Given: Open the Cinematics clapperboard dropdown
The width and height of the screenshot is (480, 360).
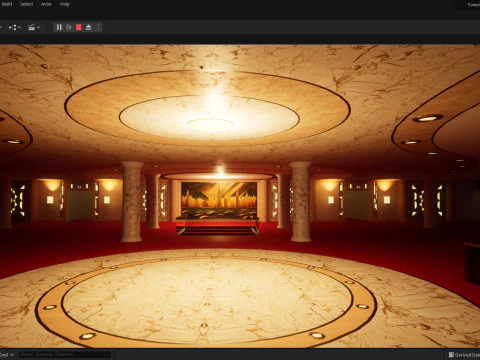Looking at the screenshot, I should (x=34, y=27).
